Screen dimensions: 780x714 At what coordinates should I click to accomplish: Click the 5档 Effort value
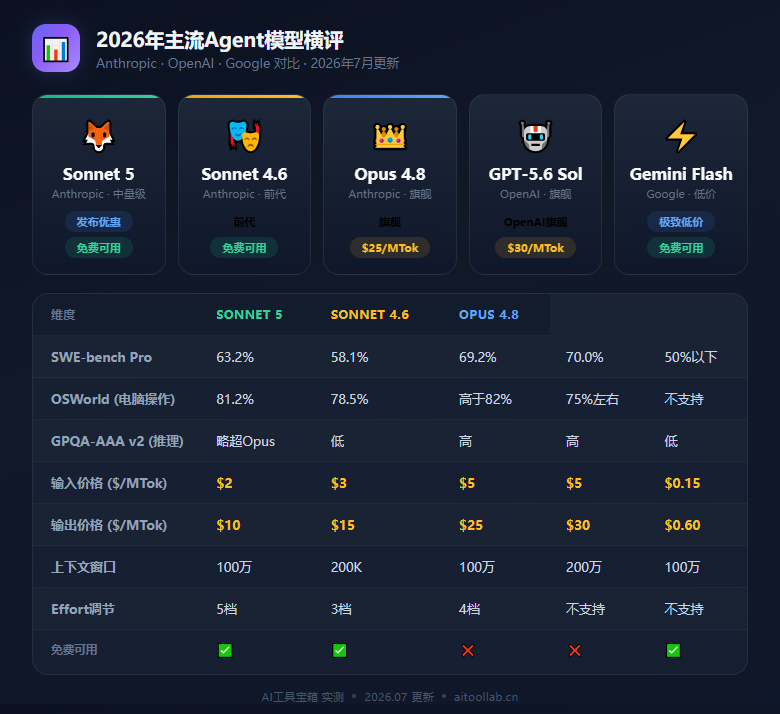[x=226, y=609]
